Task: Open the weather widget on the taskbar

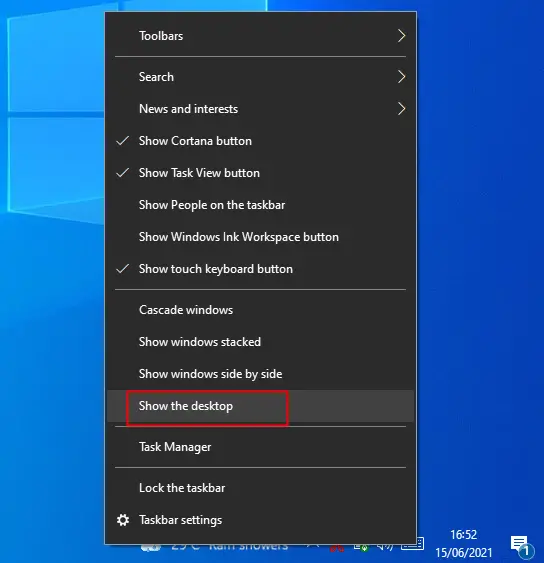Action: click(x=214, y=547)
